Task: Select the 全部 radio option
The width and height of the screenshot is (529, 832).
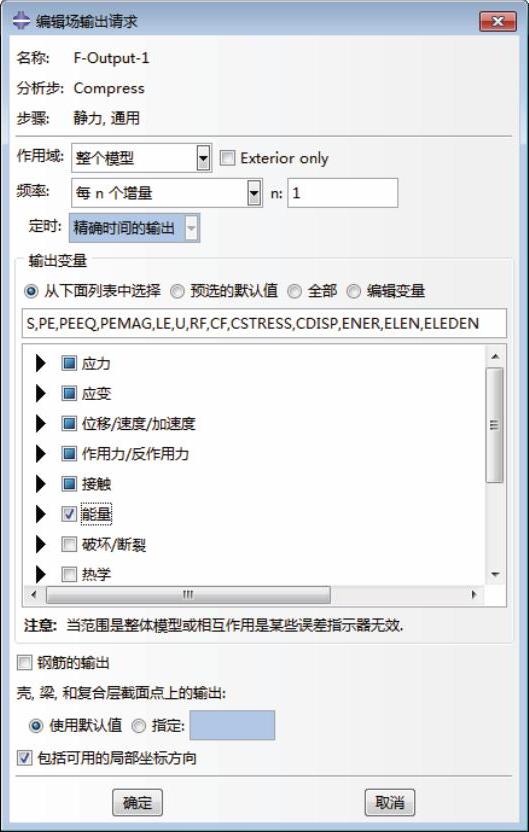Action: 294,291
